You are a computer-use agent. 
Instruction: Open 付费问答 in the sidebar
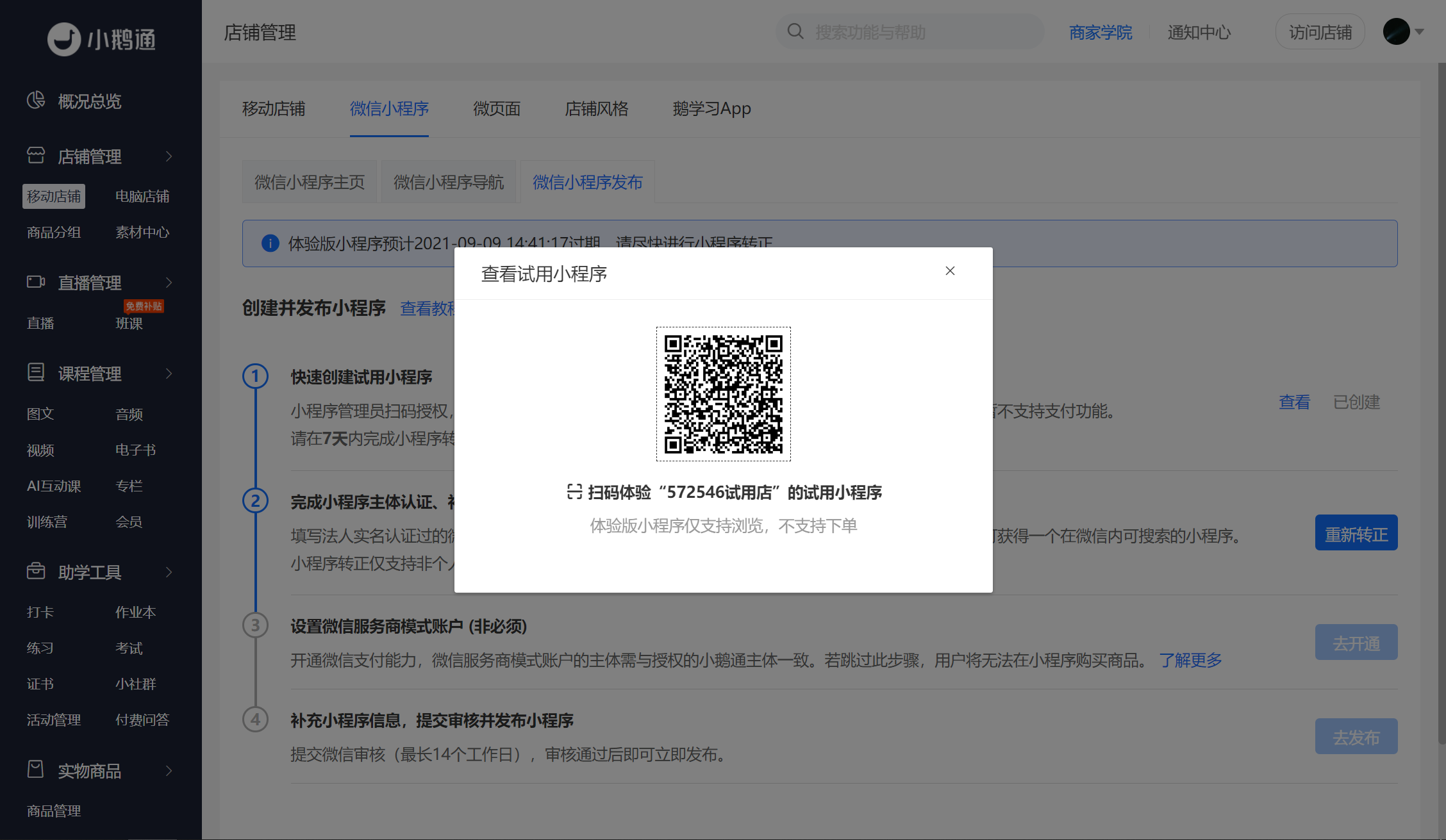pos(142,720)
